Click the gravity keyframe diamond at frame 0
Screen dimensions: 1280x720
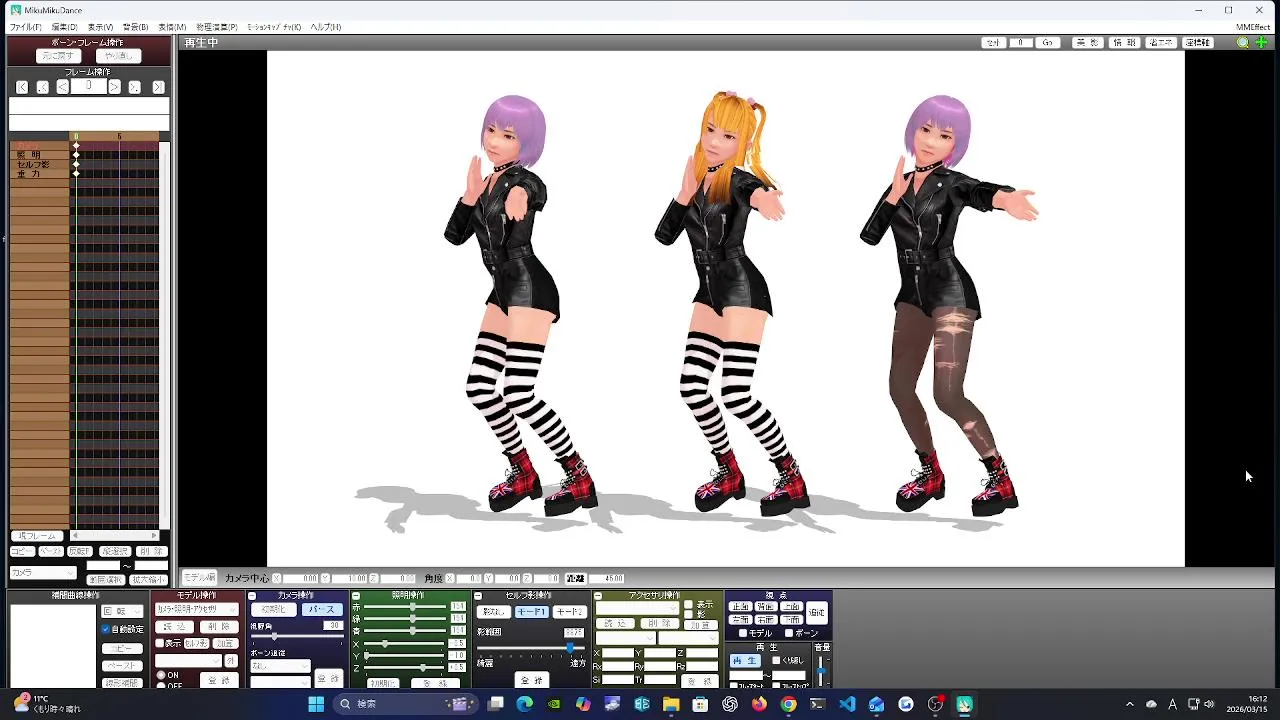75,174
